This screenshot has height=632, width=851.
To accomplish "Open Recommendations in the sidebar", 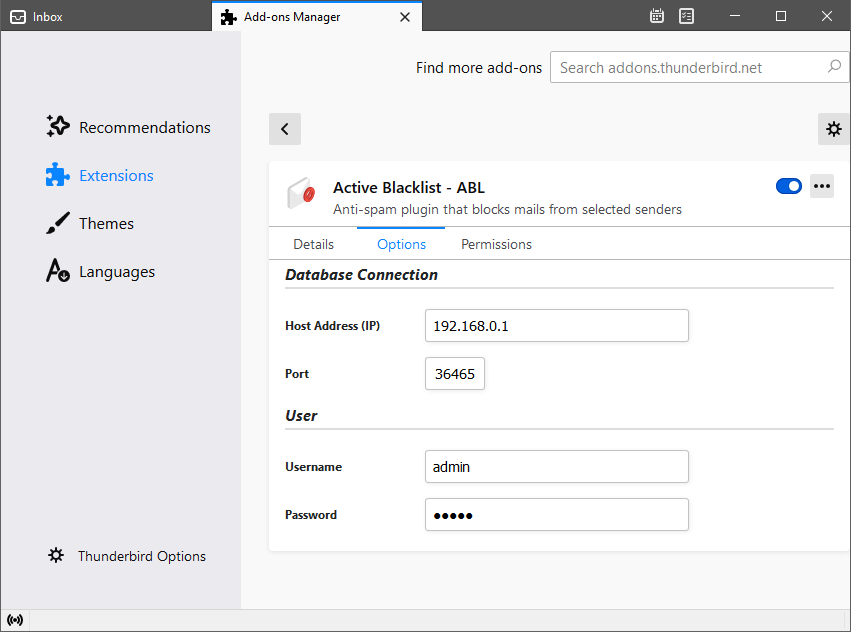I will tap(129, 127).
